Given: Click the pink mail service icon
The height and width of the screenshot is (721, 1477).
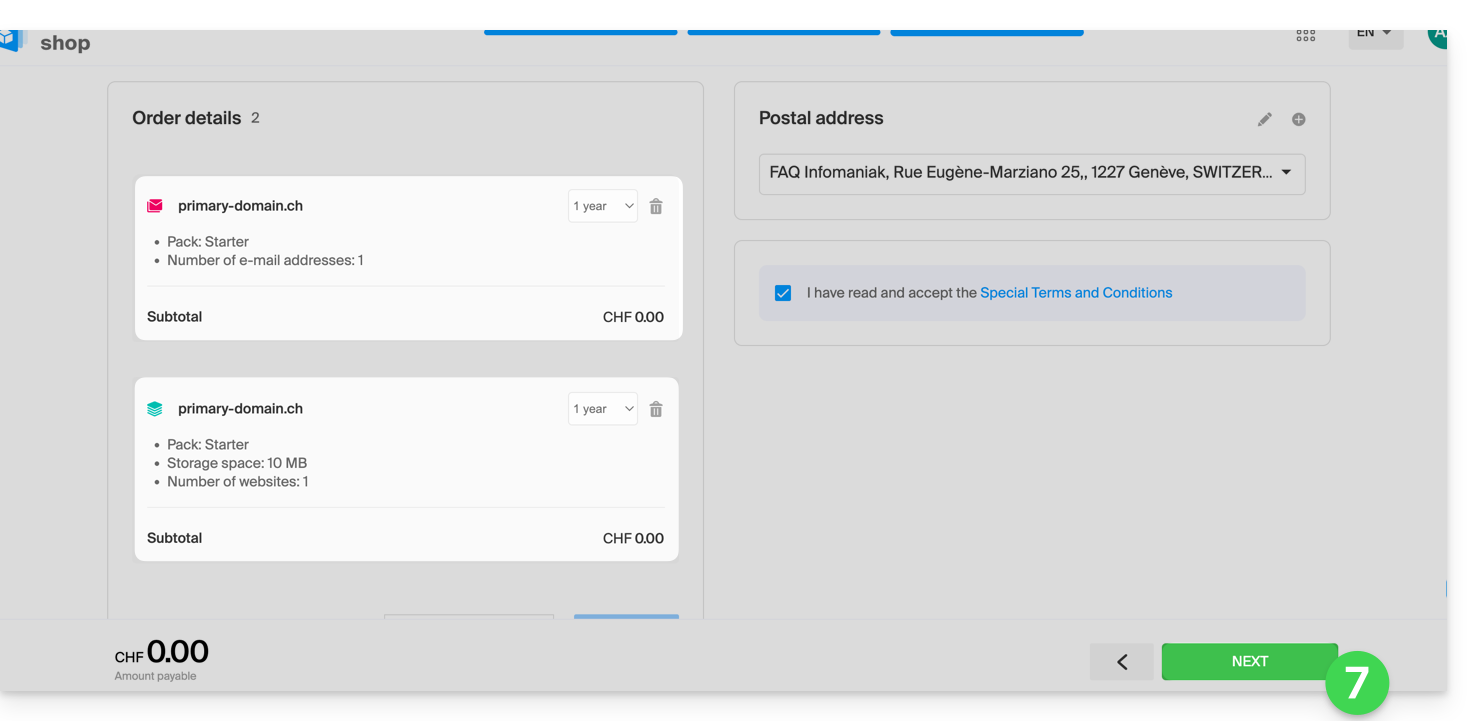Looking at the screenshot, I should [155, 206].
